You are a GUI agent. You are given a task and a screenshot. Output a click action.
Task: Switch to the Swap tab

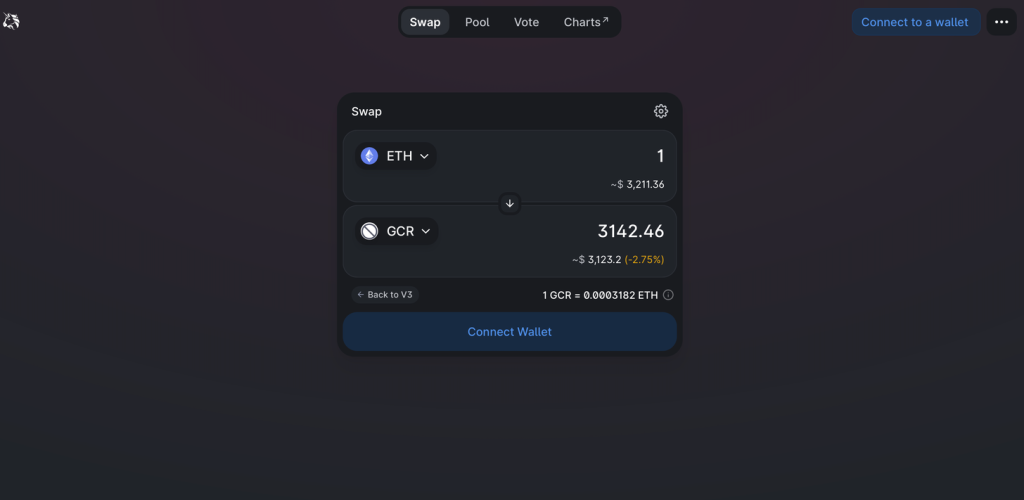425,22
